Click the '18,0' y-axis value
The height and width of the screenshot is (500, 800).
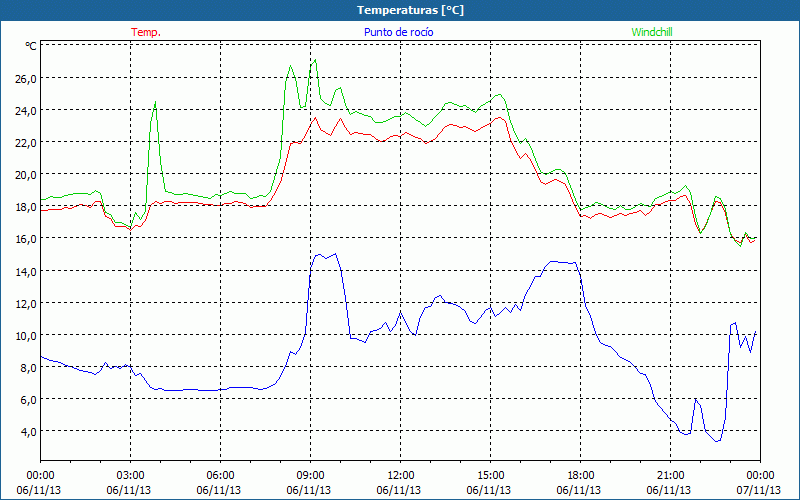(x=26, y=207)
